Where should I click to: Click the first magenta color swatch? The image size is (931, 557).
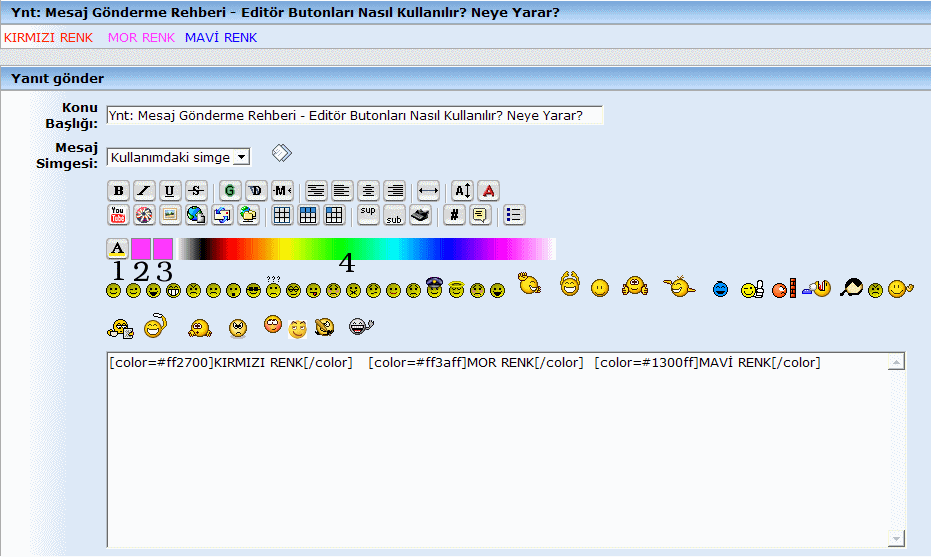click(140, 248)
